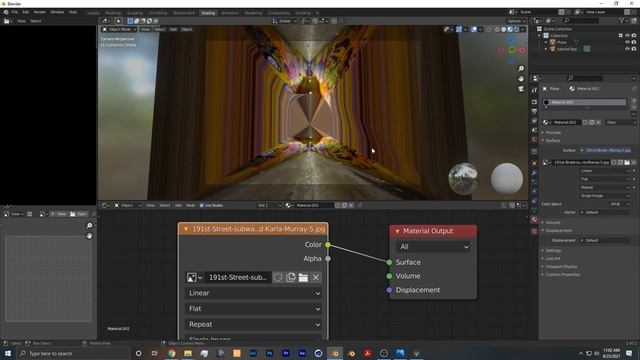This screenshot has width=640, height=360.
Task: Collapse the 191st-Street image texture node
Action: (x=186, y=229)
